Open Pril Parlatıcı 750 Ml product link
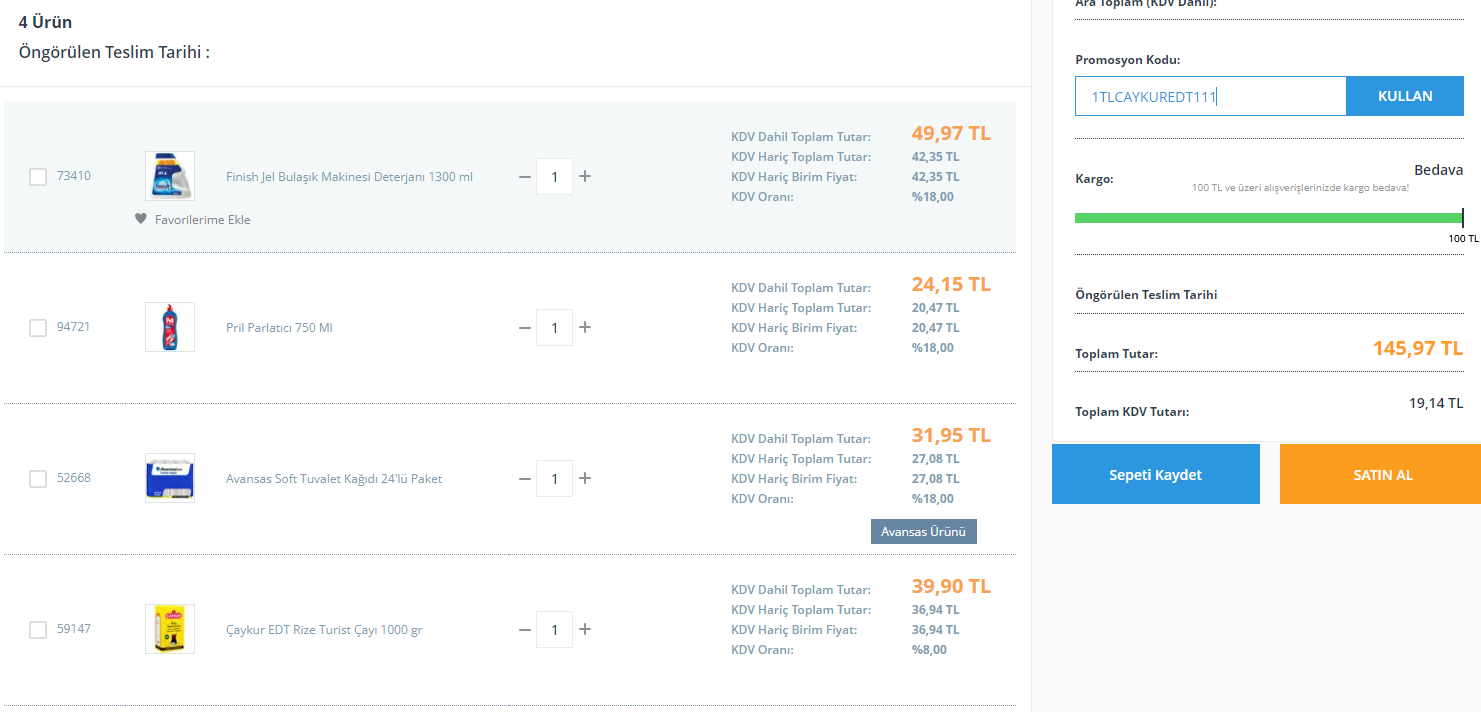The image size is (1481, 712). pyautogui.click(x=279, y=328)
